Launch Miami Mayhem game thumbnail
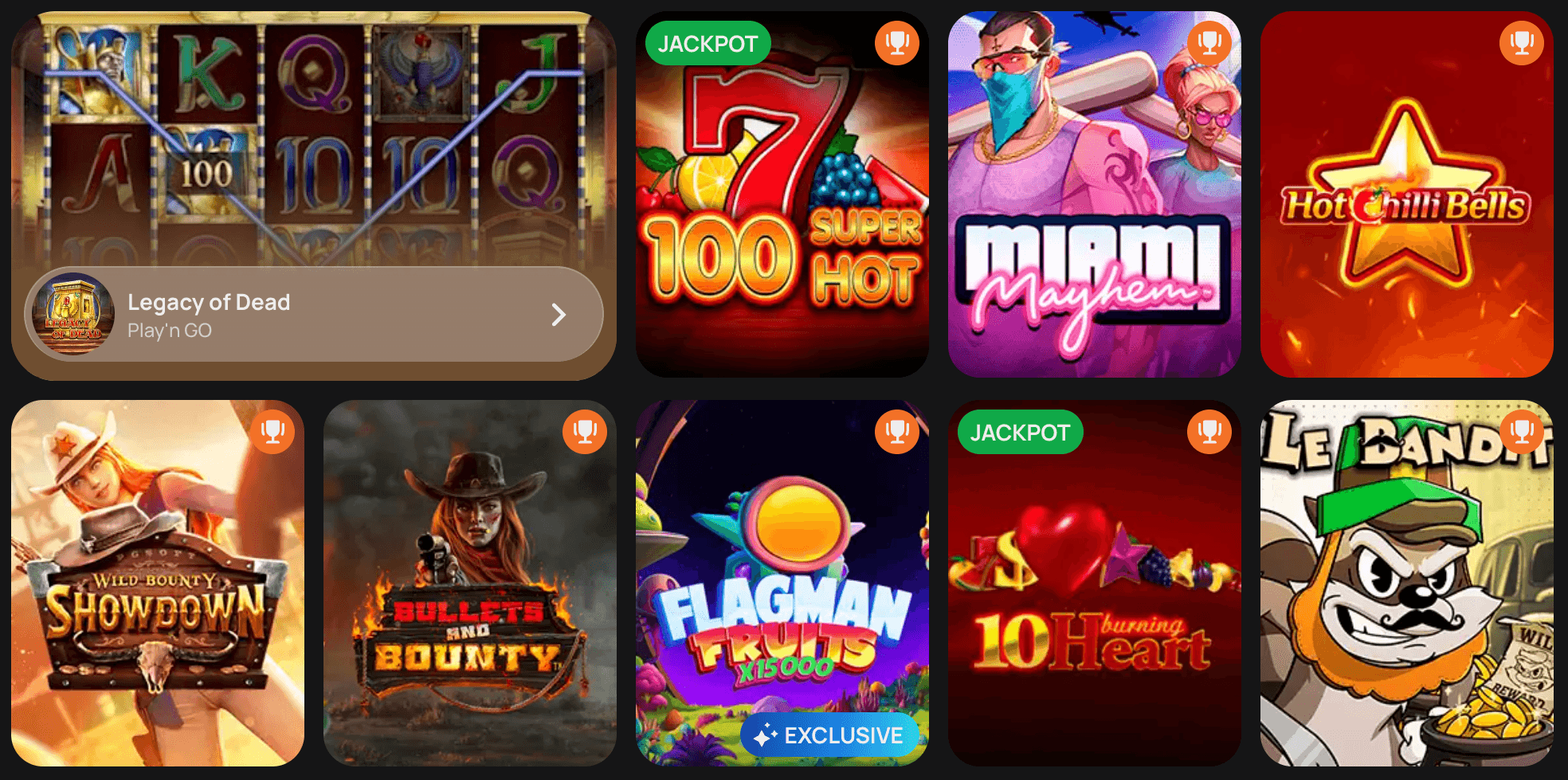 [x=1095, y=194]
